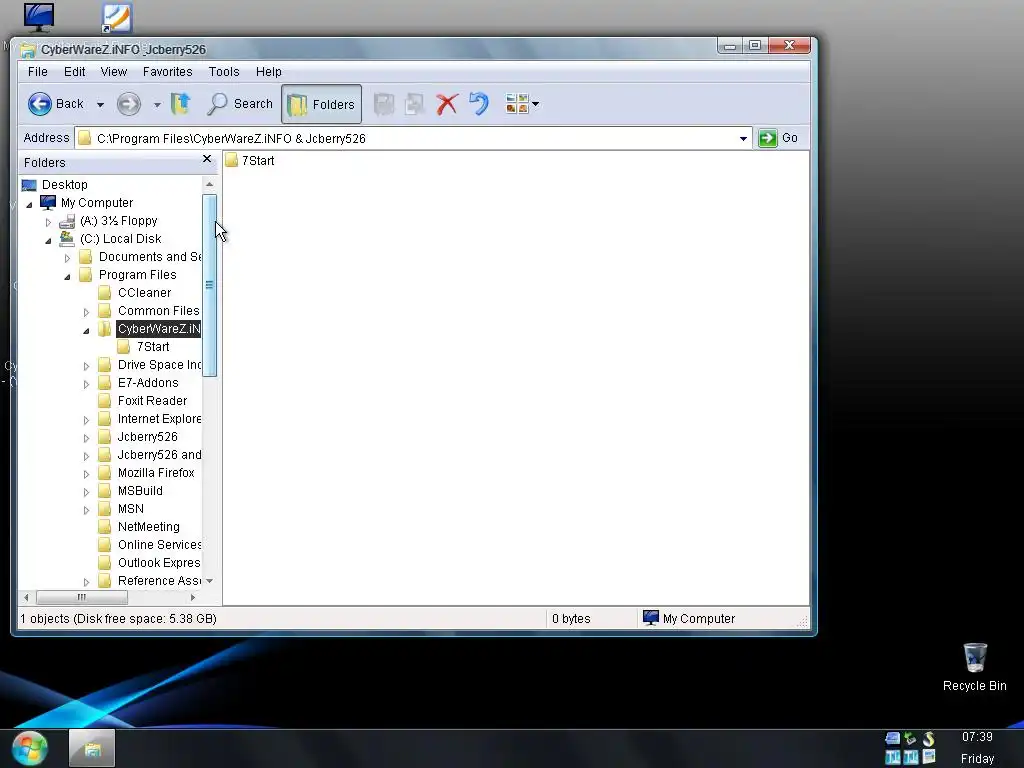Viewport: 1024px width, 768px height.
Task: Select the Outlook Express folder
Action: (159, 563)
